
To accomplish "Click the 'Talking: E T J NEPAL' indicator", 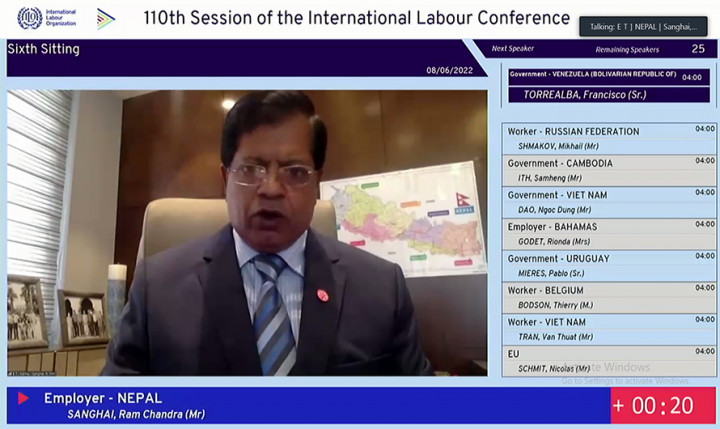I will coord(643,27).
